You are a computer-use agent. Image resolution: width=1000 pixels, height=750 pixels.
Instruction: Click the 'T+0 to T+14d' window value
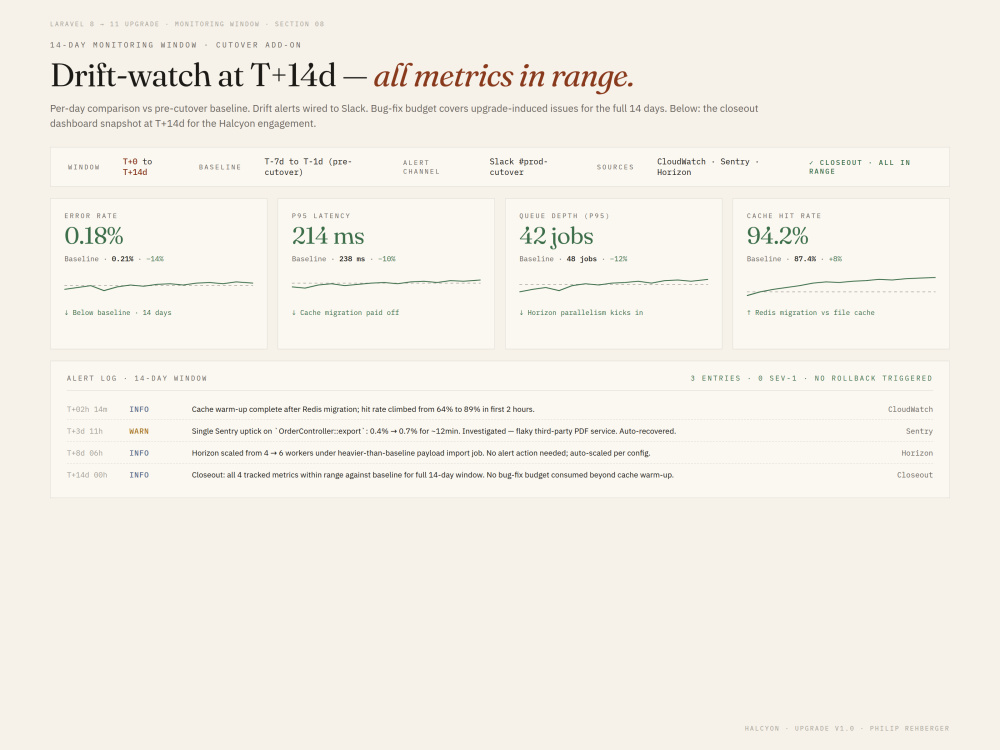(x=138, y=166)
